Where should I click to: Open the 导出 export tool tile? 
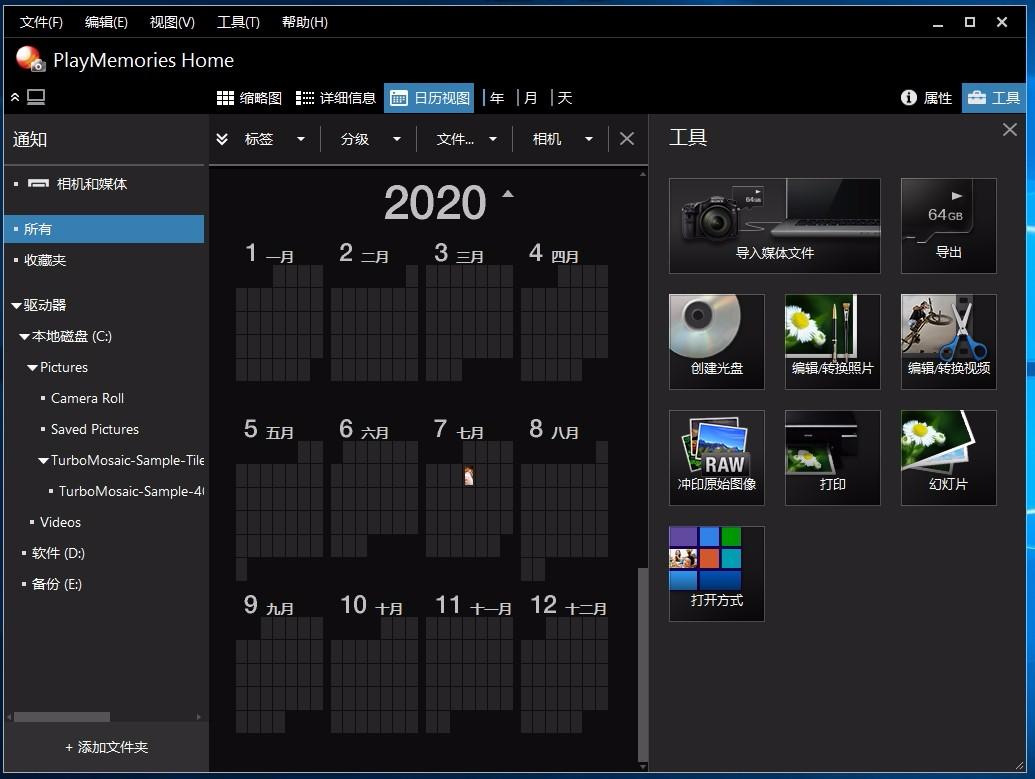click(949, 226)
